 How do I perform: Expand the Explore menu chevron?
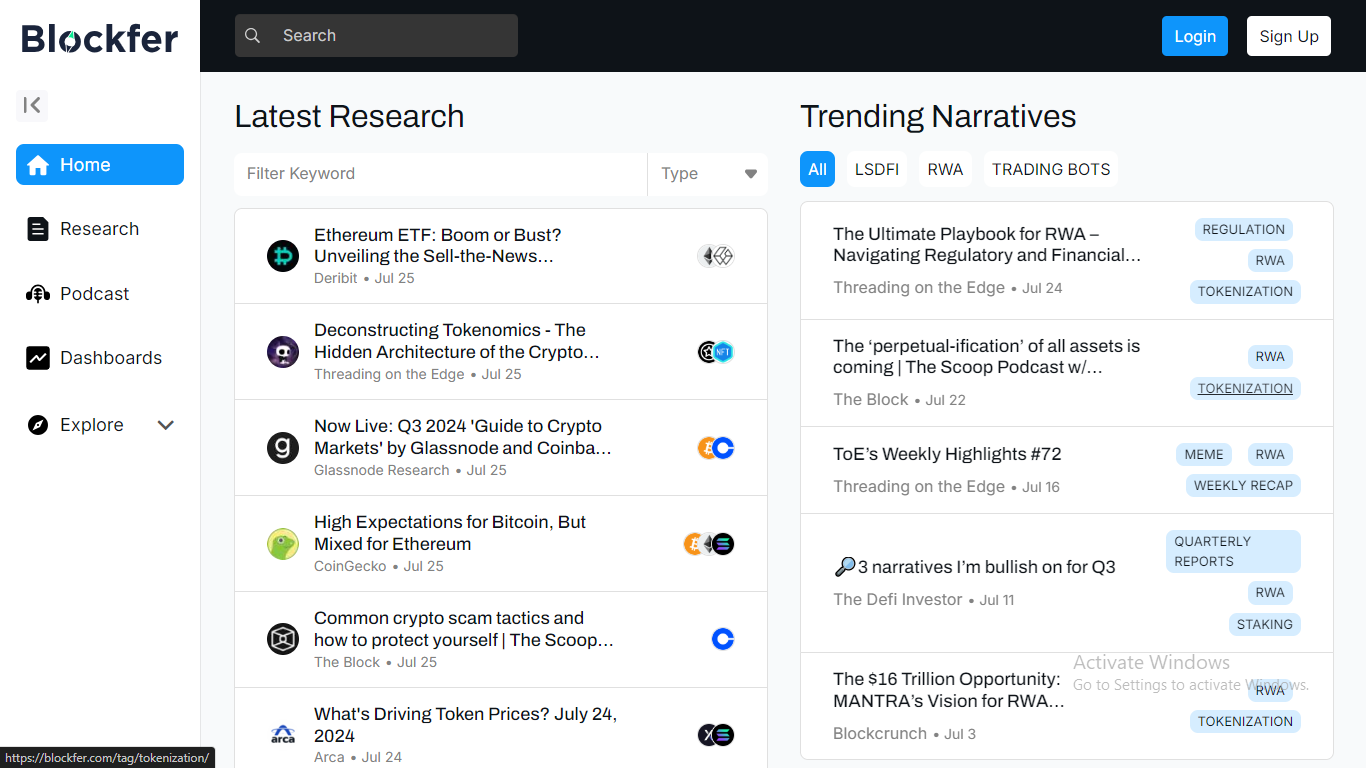[166, 425]
